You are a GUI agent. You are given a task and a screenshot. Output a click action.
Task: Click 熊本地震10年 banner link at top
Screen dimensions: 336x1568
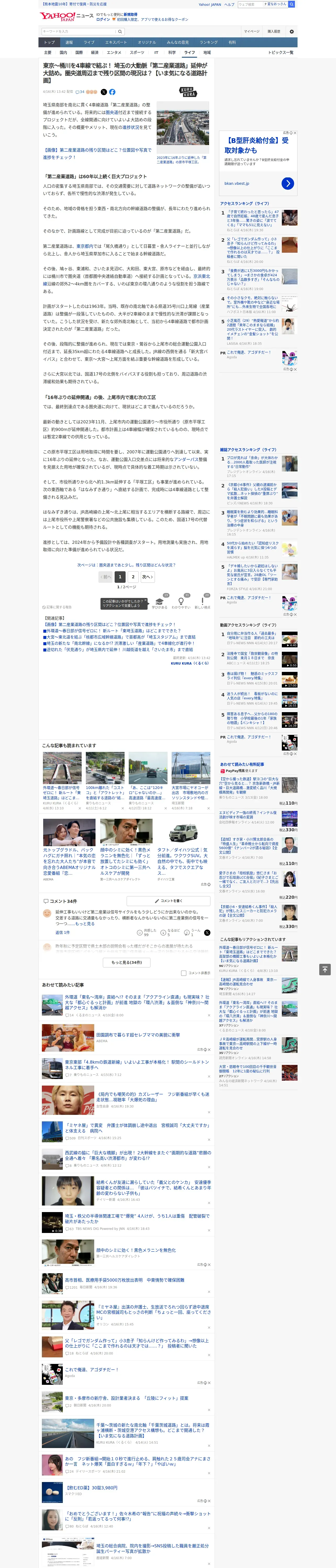tap(74, 4)
